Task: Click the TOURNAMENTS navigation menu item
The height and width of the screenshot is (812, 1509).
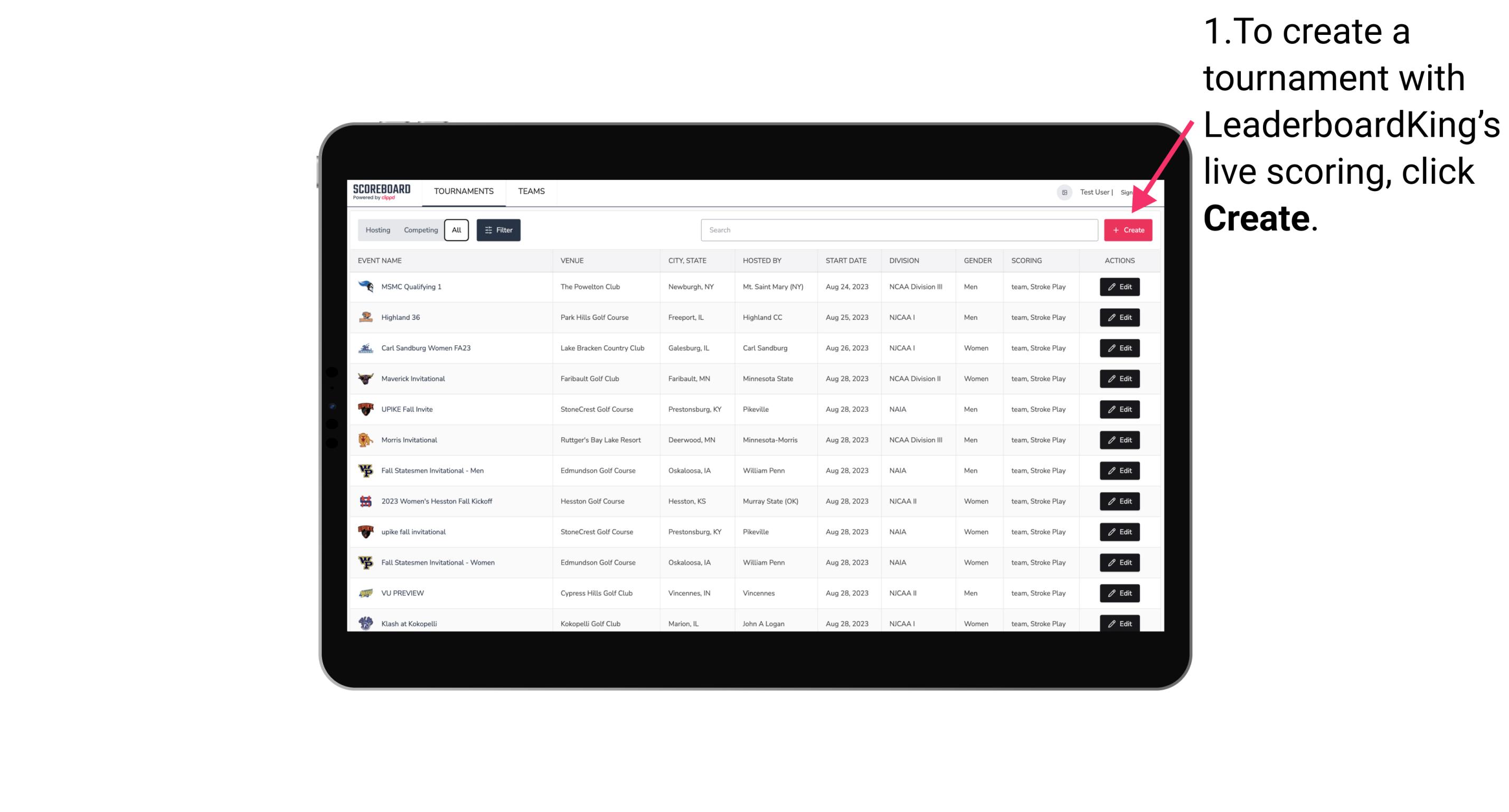Action: pos(464,191)
